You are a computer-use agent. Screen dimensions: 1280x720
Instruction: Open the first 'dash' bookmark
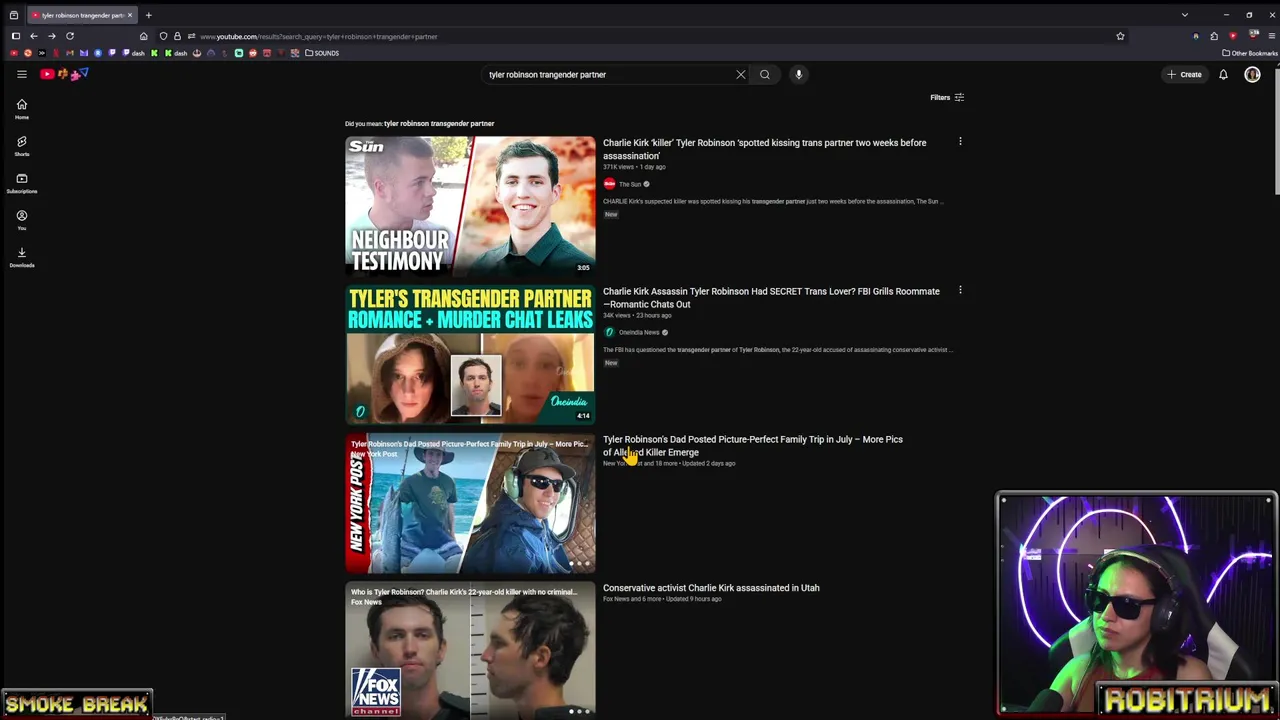point(134,53)
